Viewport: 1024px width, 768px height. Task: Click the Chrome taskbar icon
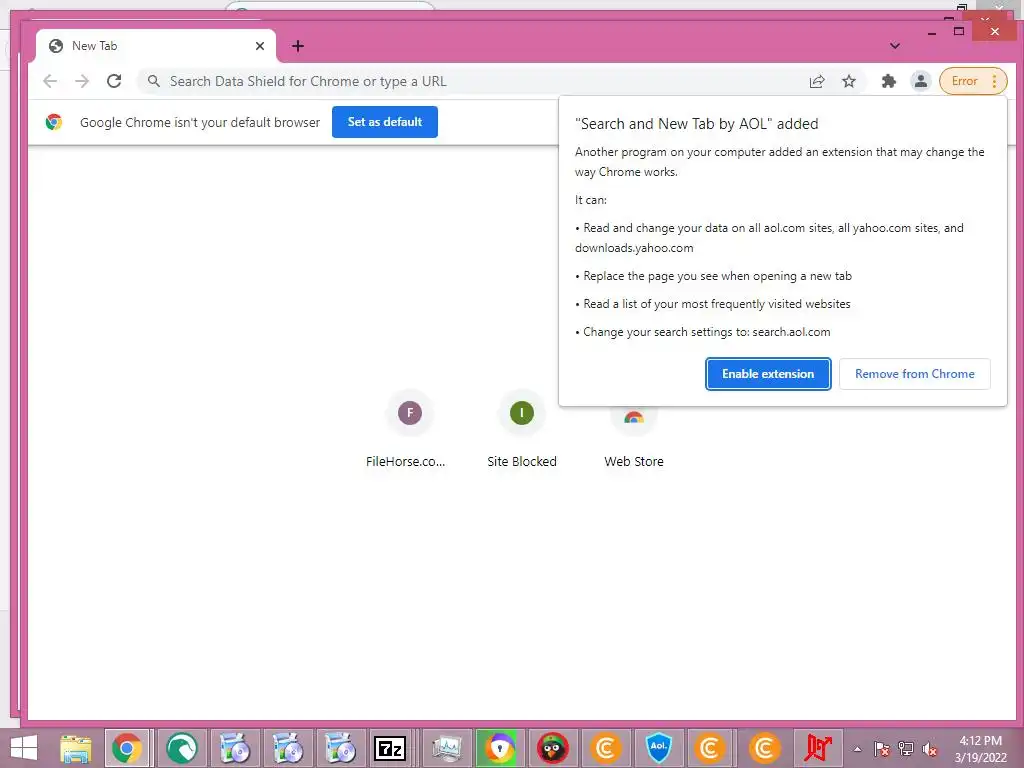[127, 748]
